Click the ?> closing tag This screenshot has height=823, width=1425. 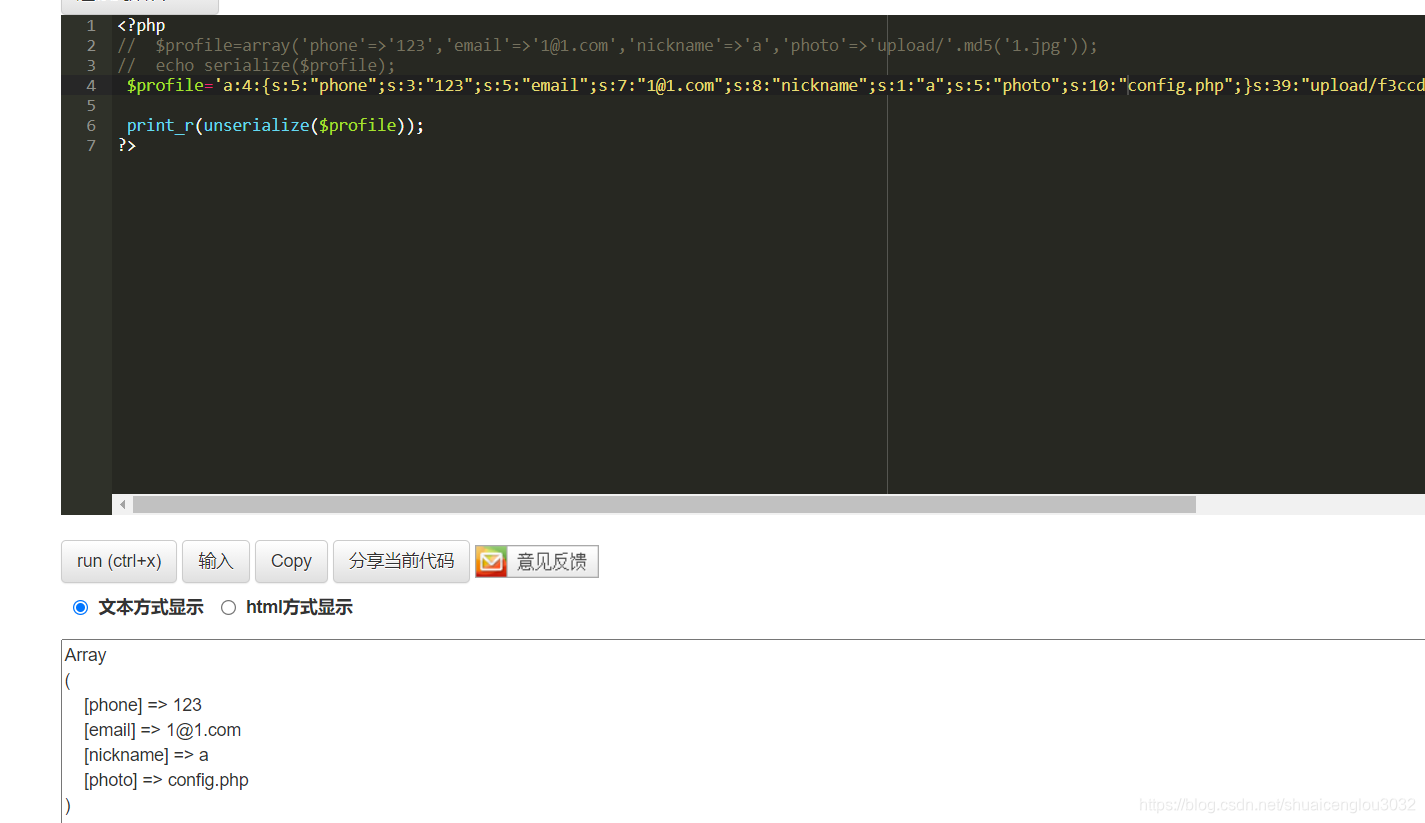(x=127, y=145)
